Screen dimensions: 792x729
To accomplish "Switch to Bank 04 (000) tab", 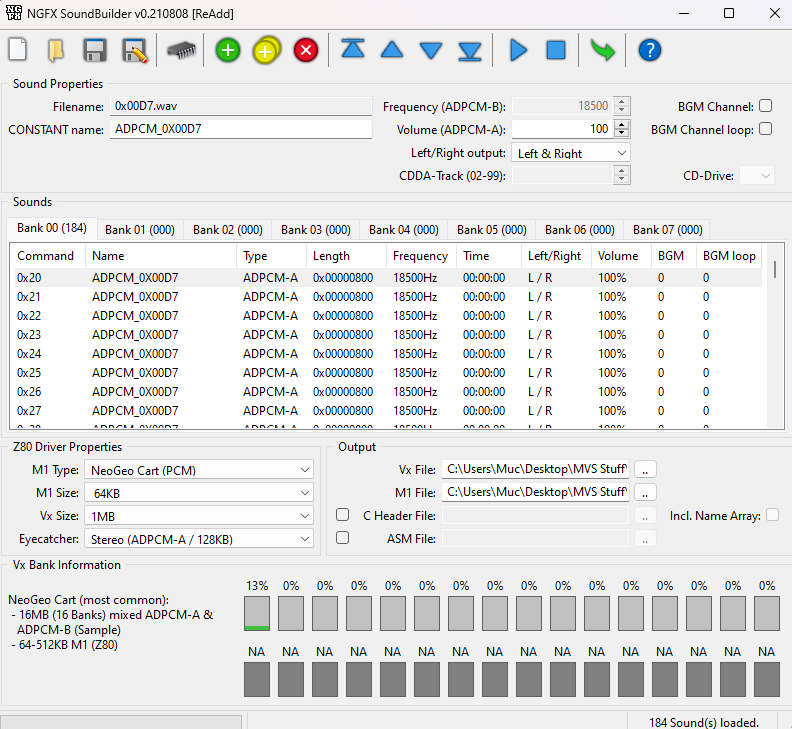I will pyautogui.click(x=404, y=230).
